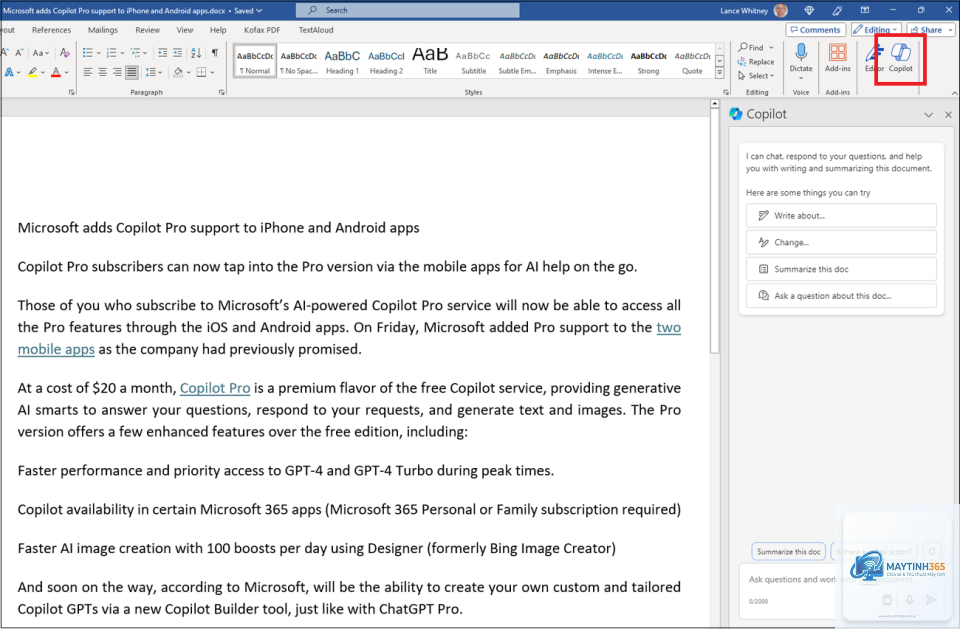Open Replace in the Editing group
The width and height of the screenshot is (960, 629).
point(756,61)
